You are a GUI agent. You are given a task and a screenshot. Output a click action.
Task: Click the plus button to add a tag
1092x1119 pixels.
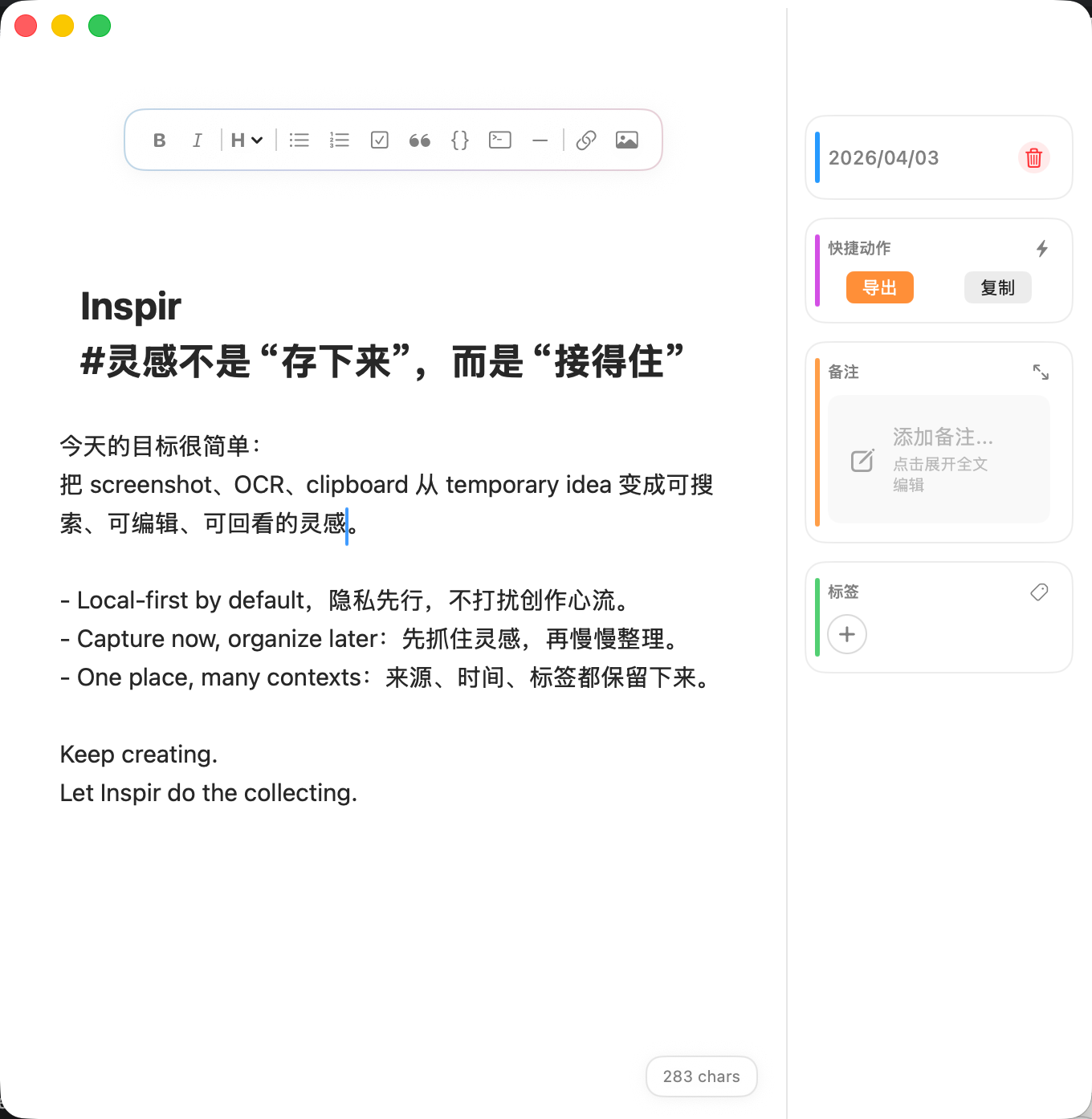coord(846,634)
